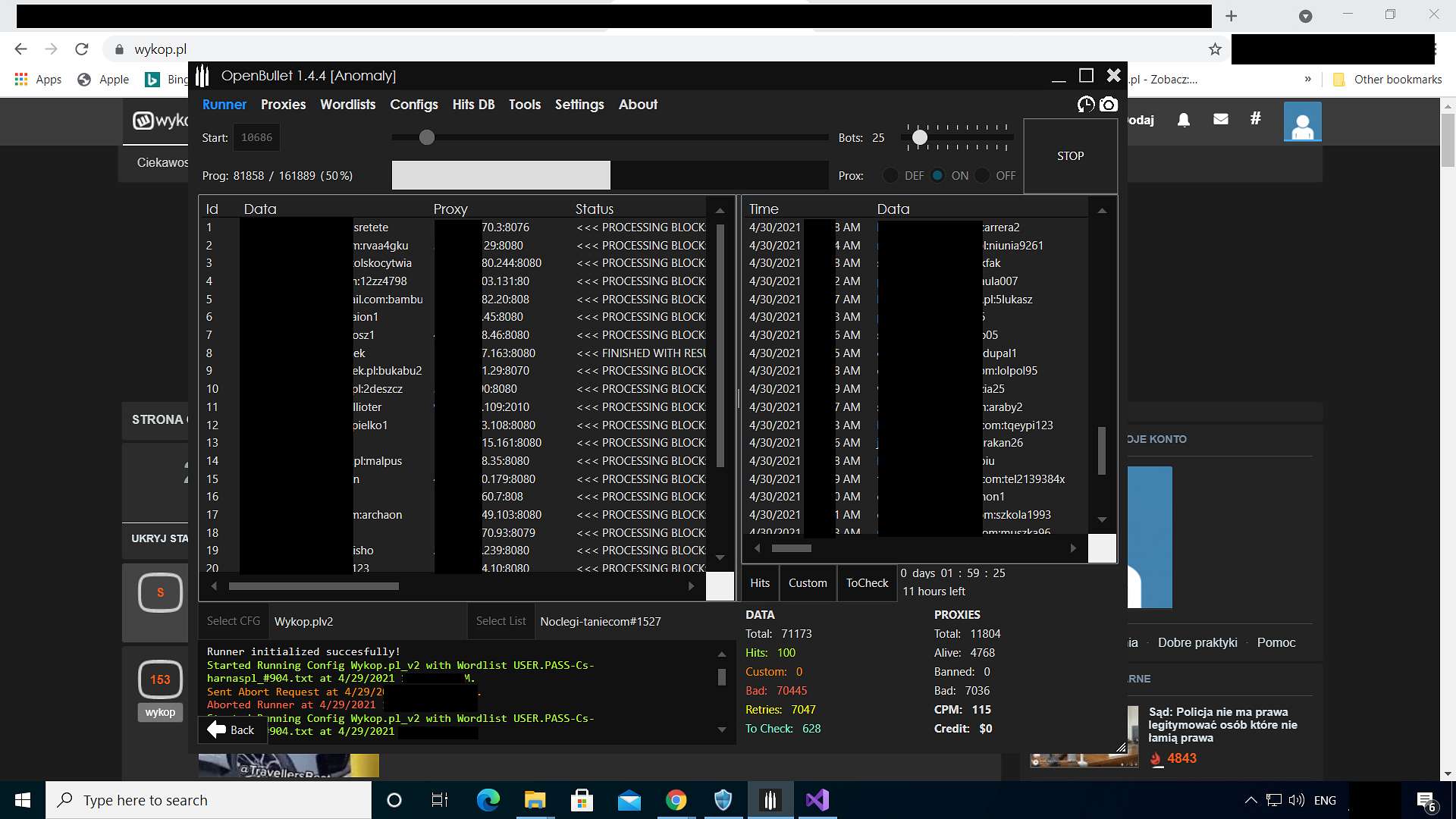The height and width of the screenshot is (819, 1456).
Task: Open wykop messages envelope icon
Action: 1220,119
